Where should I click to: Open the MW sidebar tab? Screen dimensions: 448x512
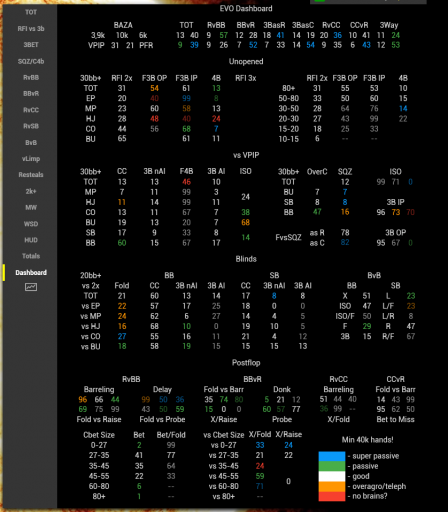[31, 207]
